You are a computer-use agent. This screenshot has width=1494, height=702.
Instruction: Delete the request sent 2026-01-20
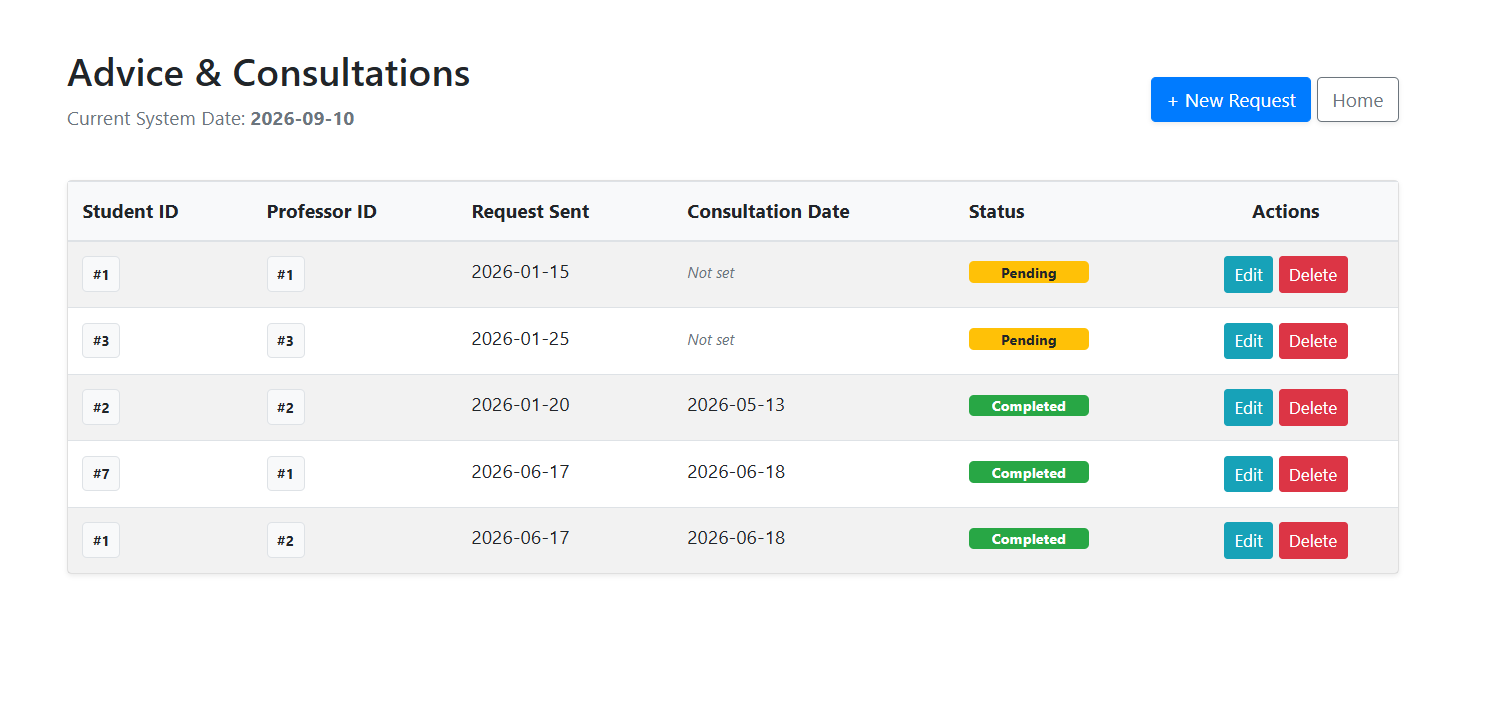click(1313, 408)
